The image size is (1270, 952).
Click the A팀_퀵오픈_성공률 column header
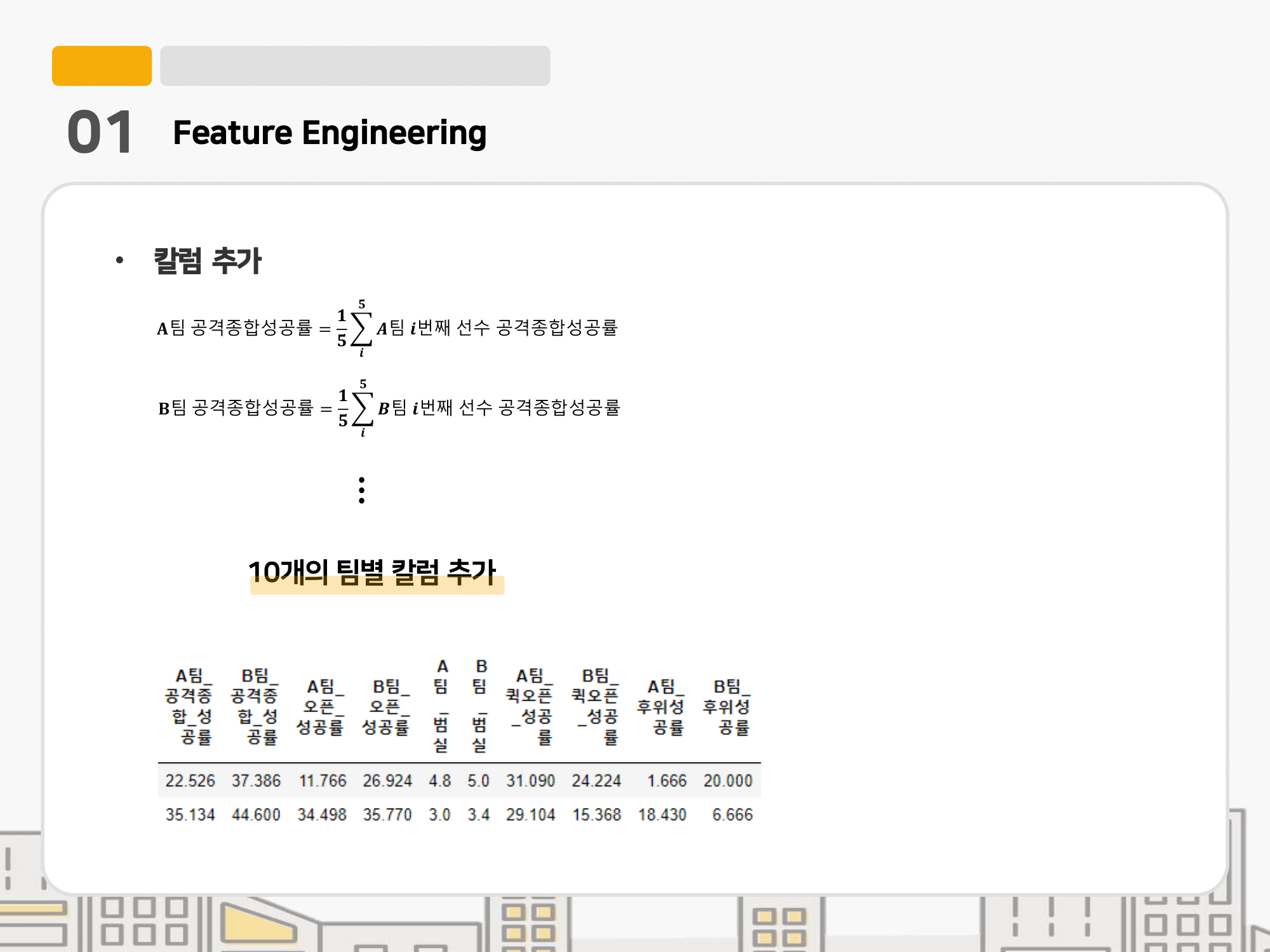pyautogui.click(x=531, y=706)
